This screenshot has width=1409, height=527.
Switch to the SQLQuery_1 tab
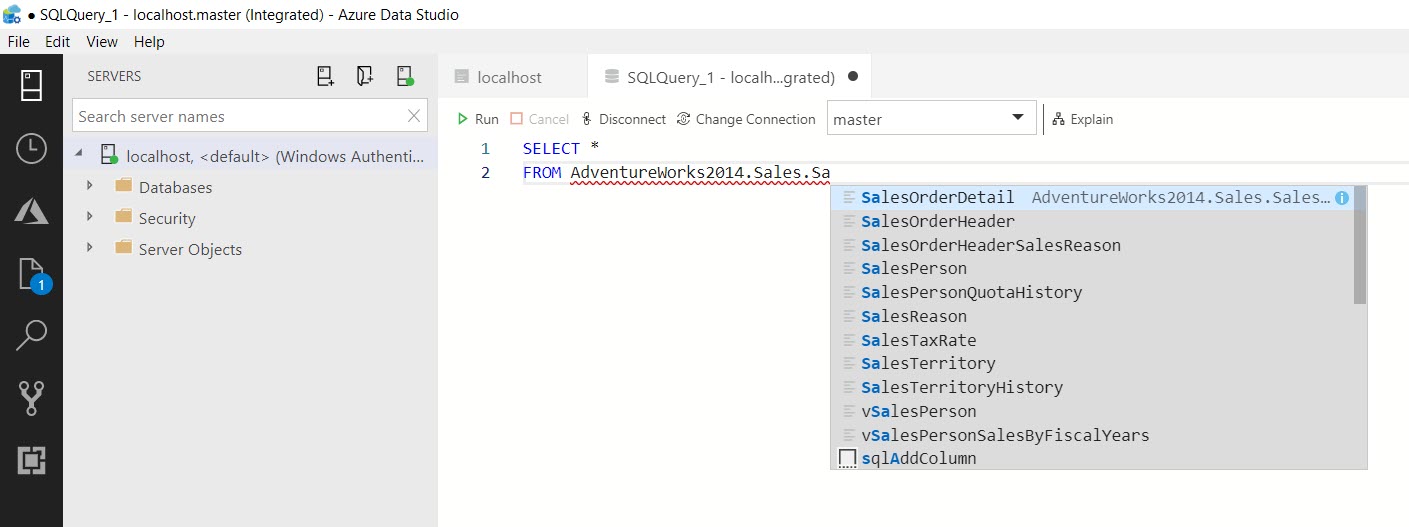[x=730, y=77]
